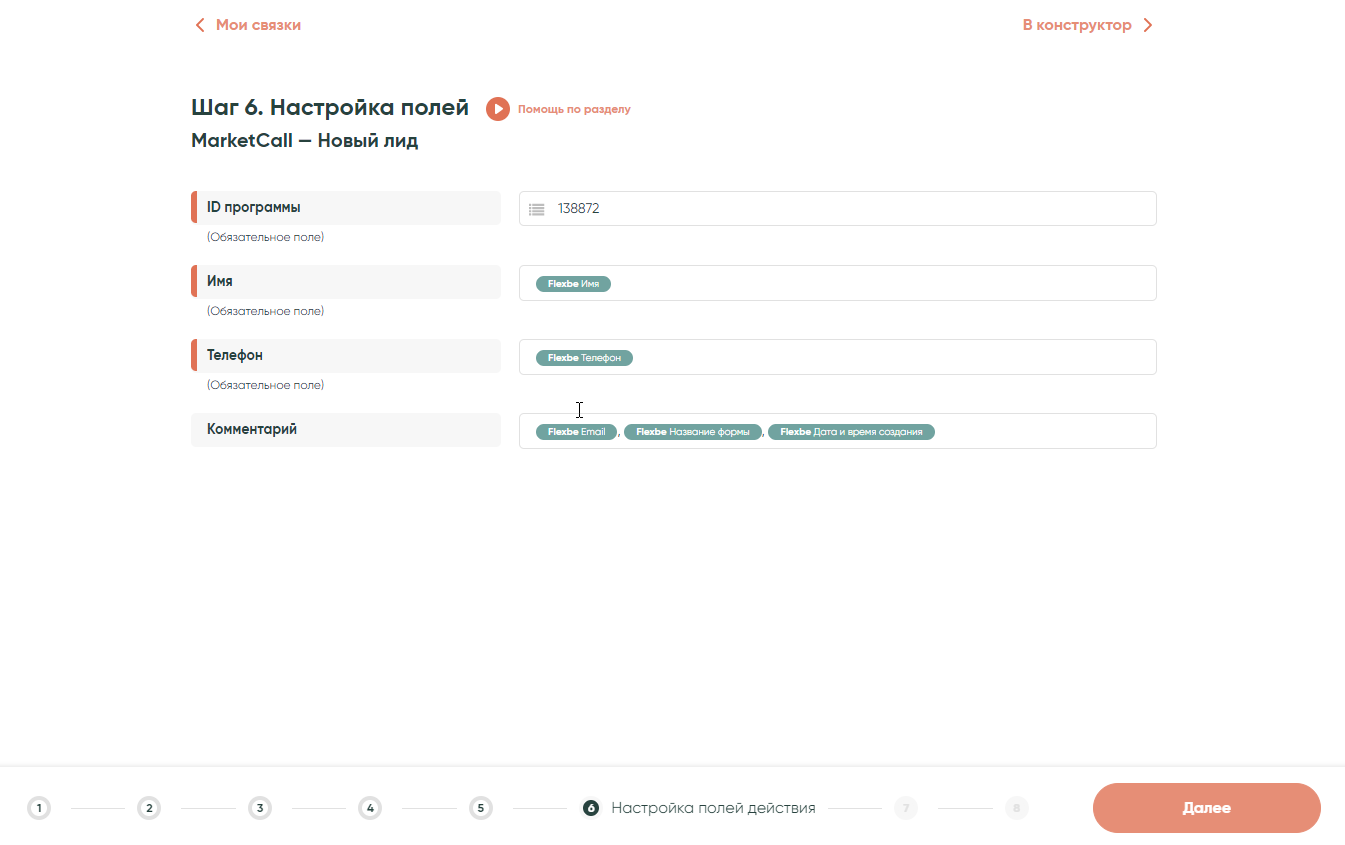Select the Flexbe Телефон tag
The image size is (1345, 845).
click(584, 358)
